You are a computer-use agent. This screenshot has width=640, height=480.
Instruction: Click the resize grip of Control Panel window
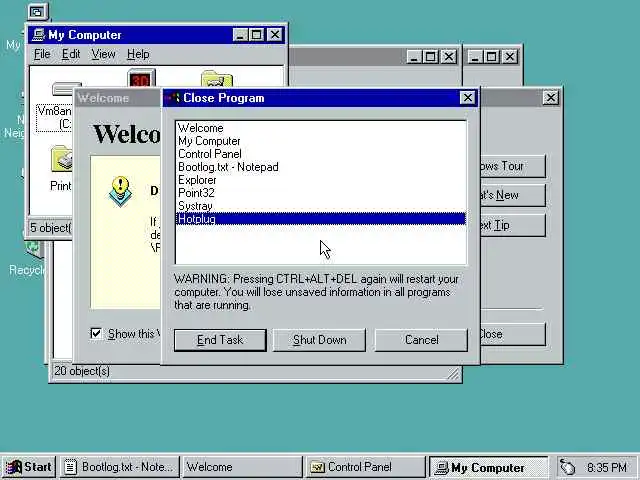click(453, 373)
